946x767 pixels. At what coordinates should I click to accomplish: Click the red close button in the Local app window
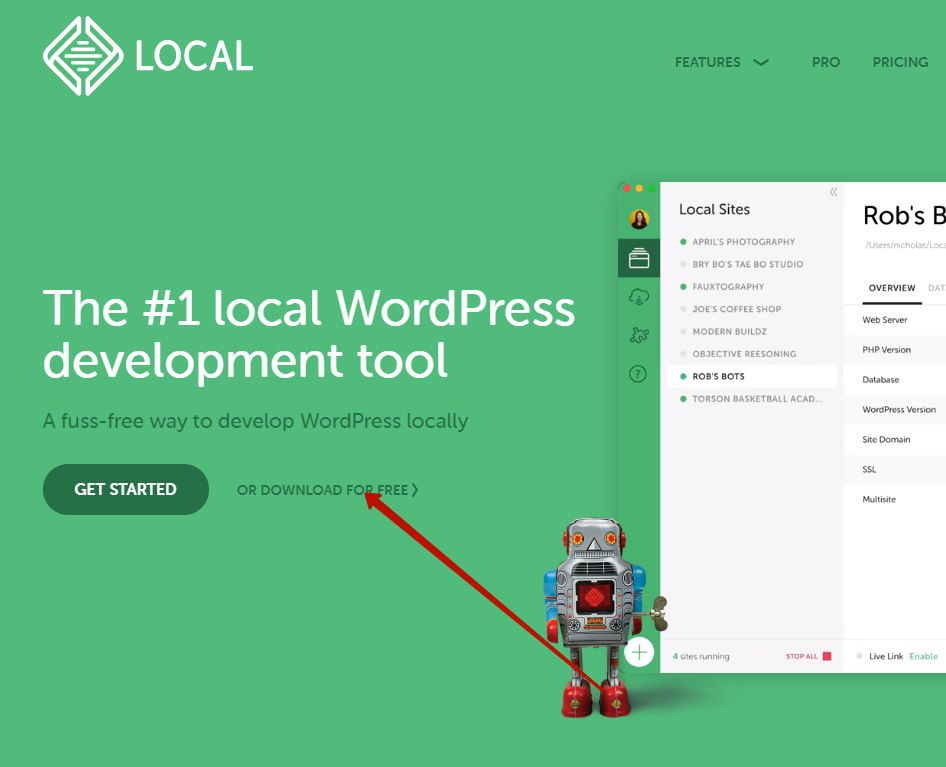pos(627,188)
